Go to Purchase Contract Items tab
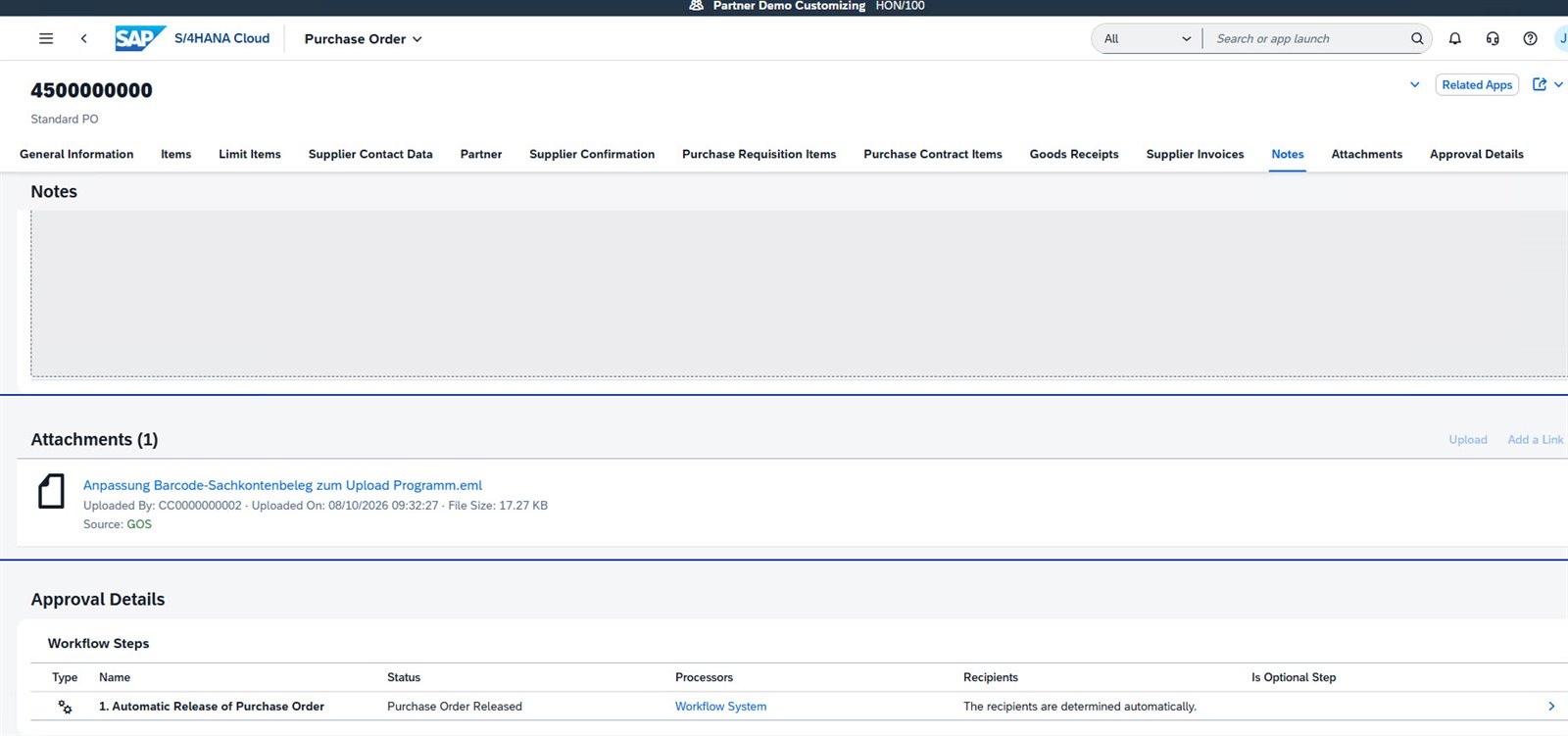The image size is (1568, 736). click(x=933, y=155)
